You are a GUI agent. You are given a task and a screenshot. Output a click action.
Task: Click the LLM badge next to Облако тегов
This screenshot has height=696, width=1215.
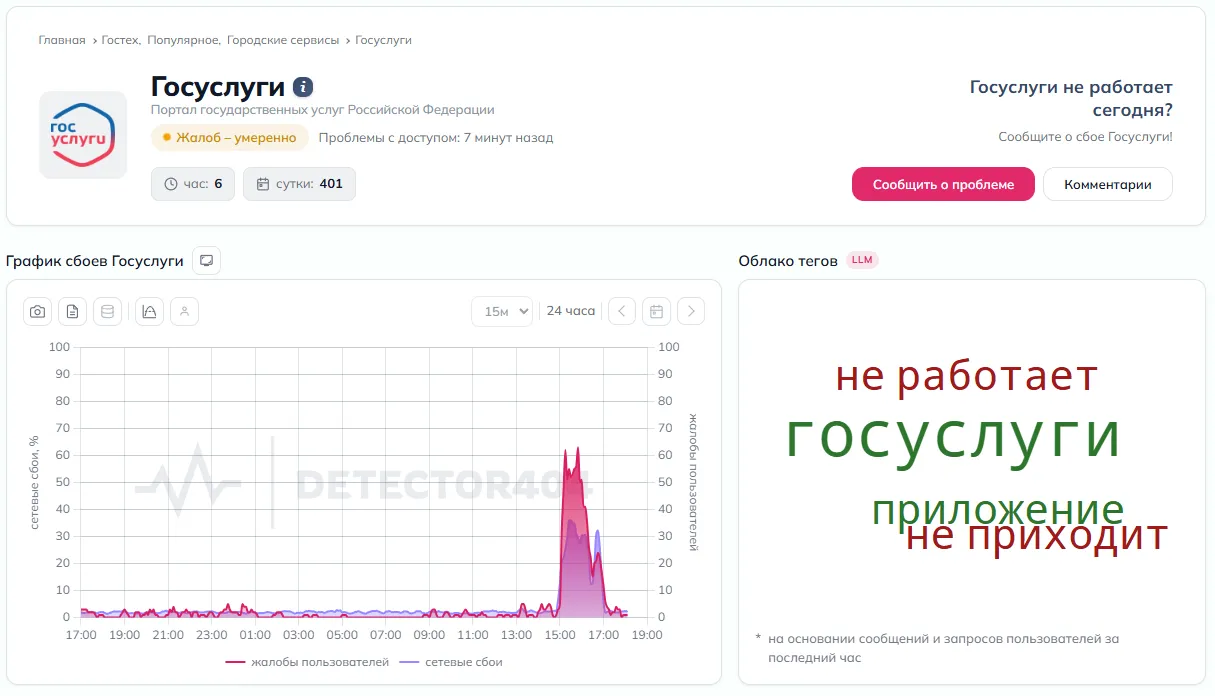(x=862, y=260)
